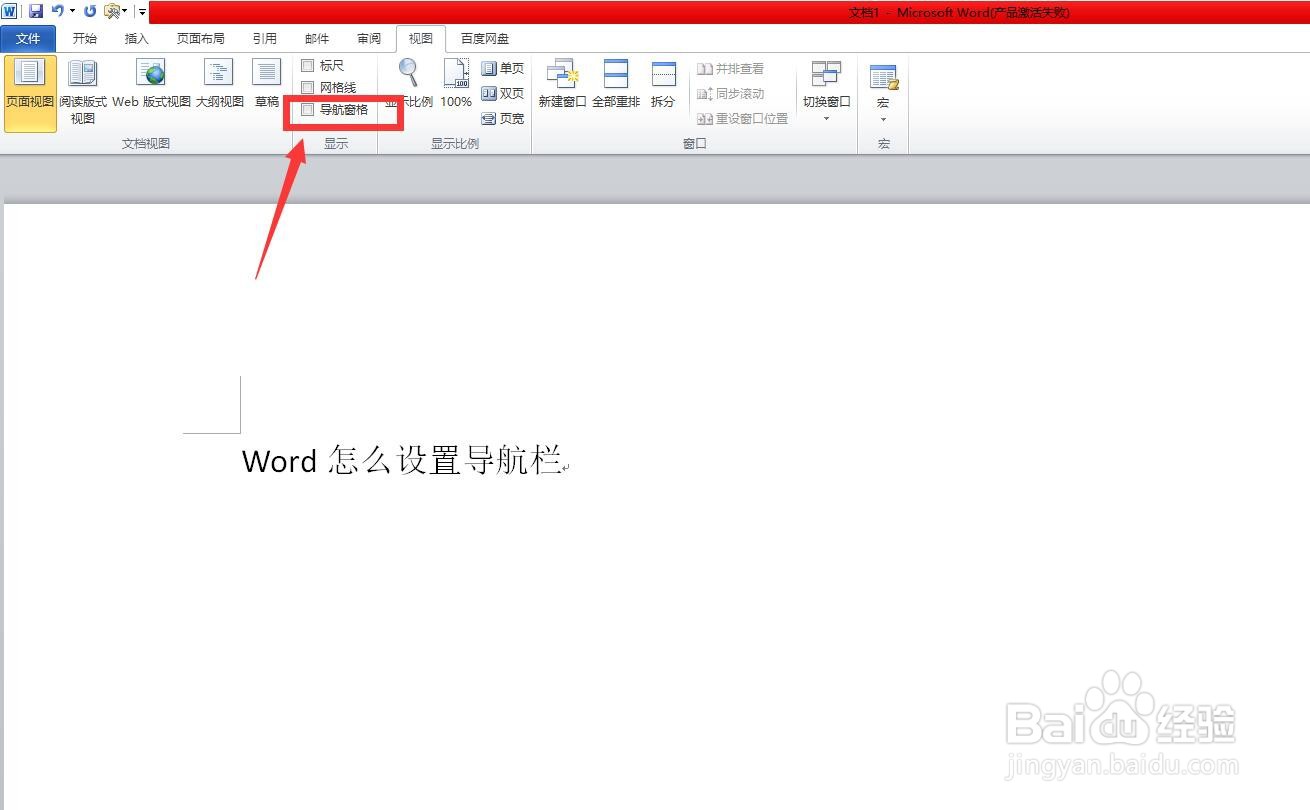The height and width of the screenshot is (810, 1310).
Task: Choose 单页 (One Page) zoom
Action: click(502, 68)
